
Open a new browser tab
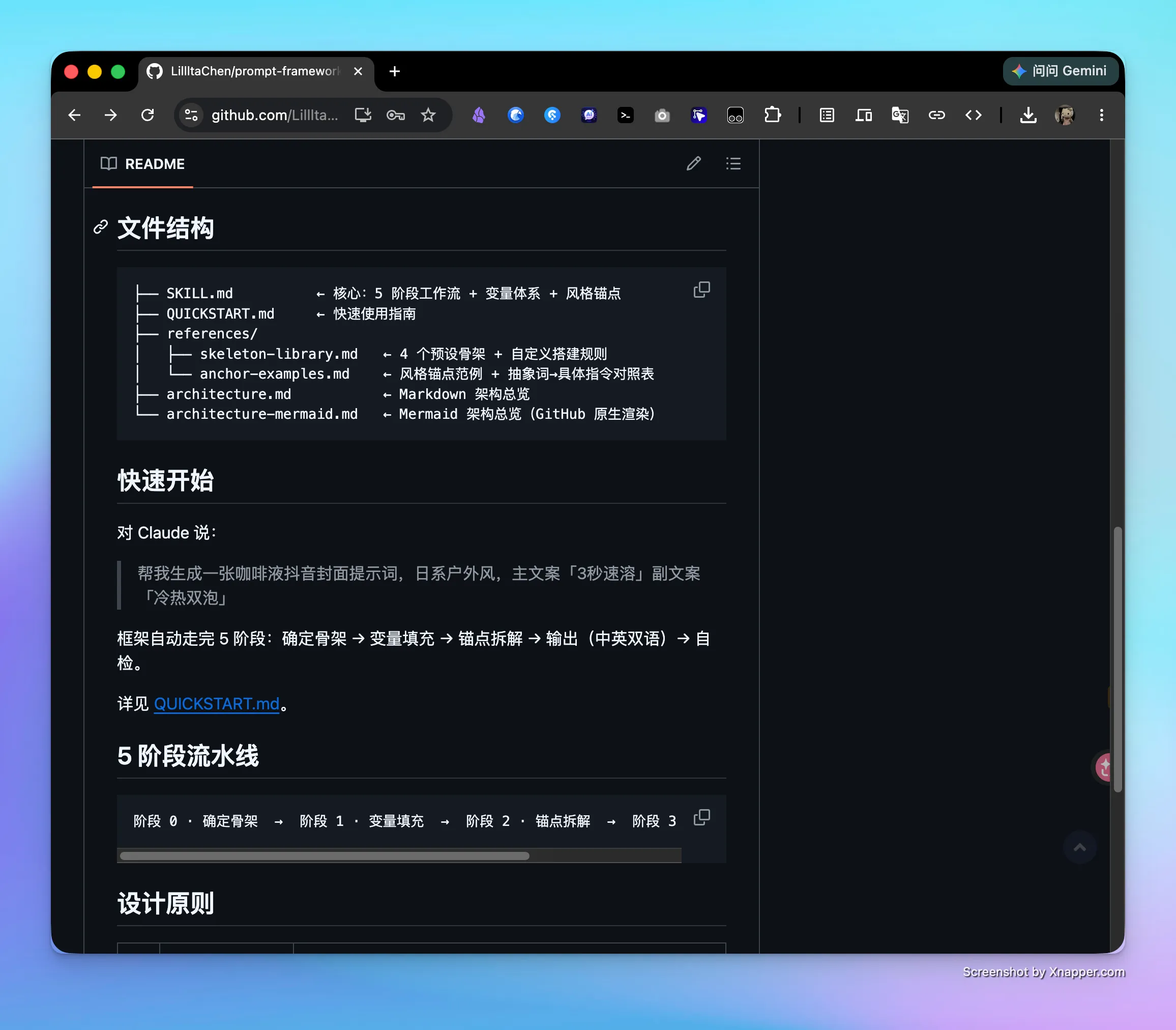[395, 71]
